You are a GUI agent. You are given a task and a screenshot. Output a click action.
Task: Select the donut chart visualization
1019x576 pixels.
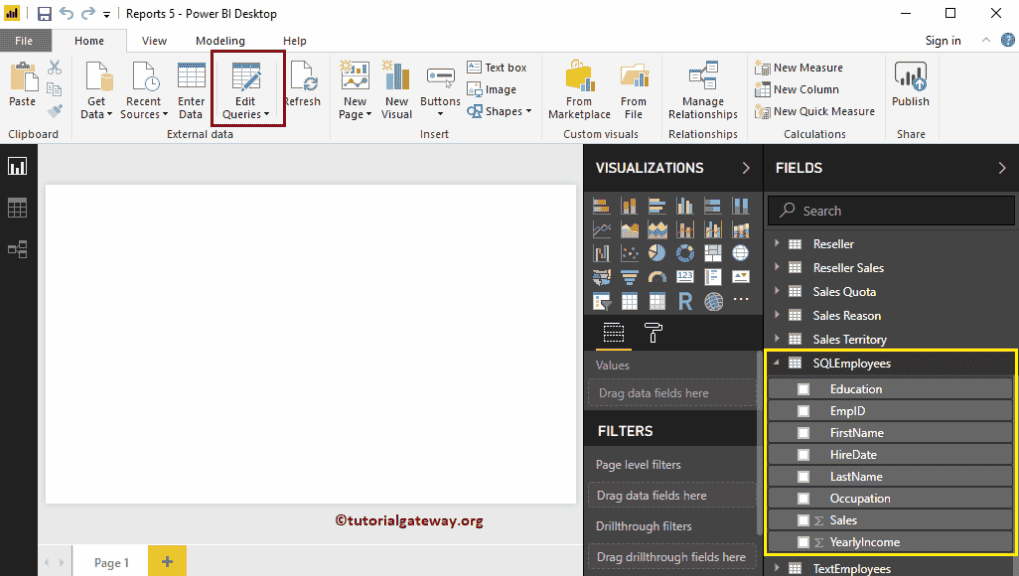point(685,253)
